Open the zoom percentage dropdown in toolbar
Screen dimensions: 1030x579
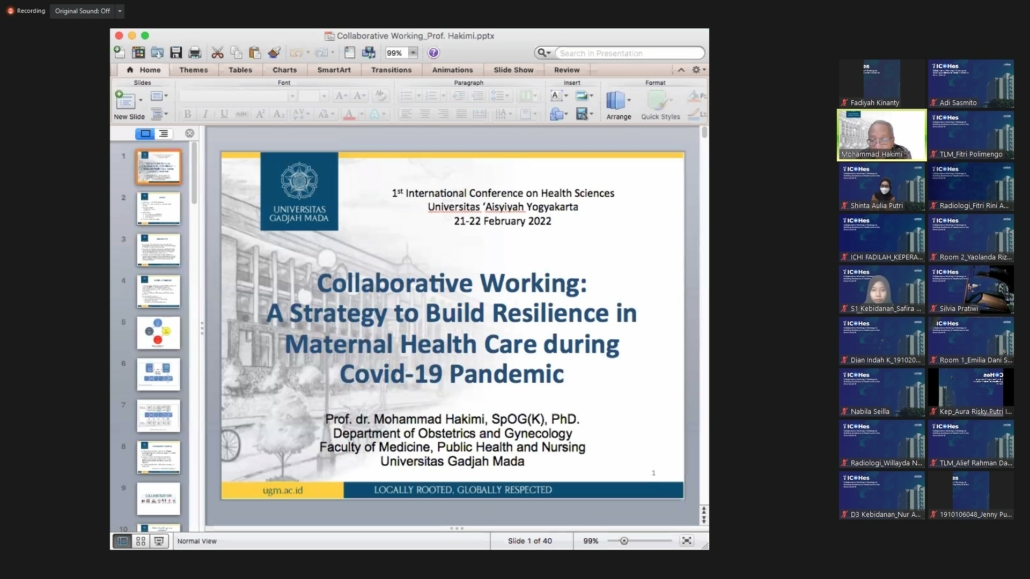click(x=413, y=53)
